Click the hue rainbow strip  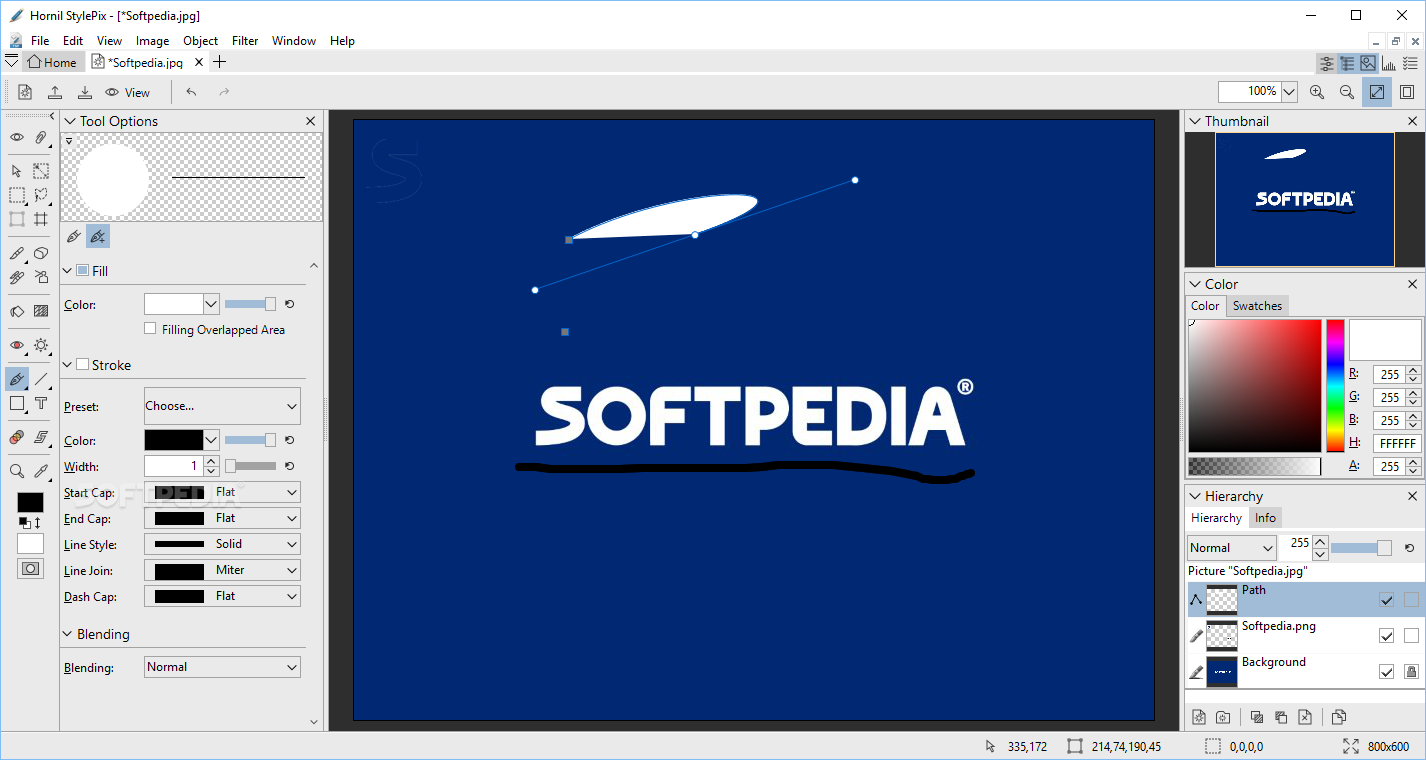point(1335,386)
